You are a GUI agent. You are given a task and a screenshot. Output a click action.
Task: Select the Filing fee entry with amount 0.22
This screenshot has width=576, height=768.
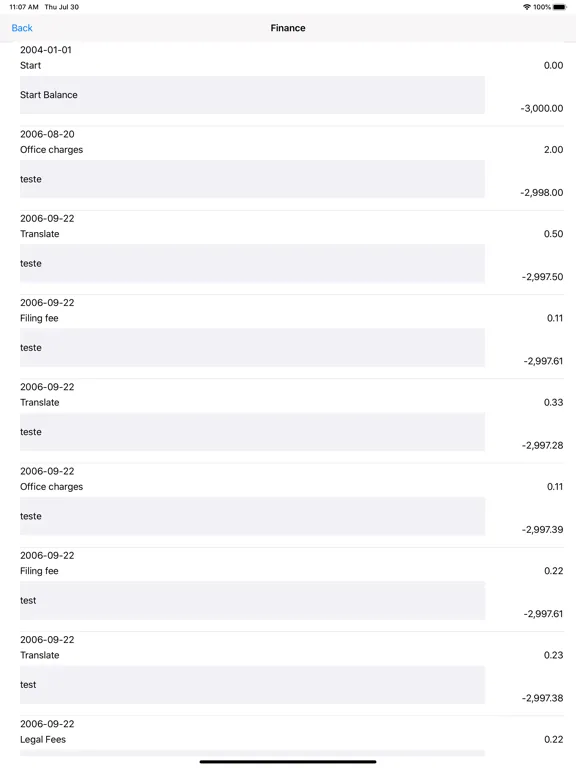coord(291,590)
